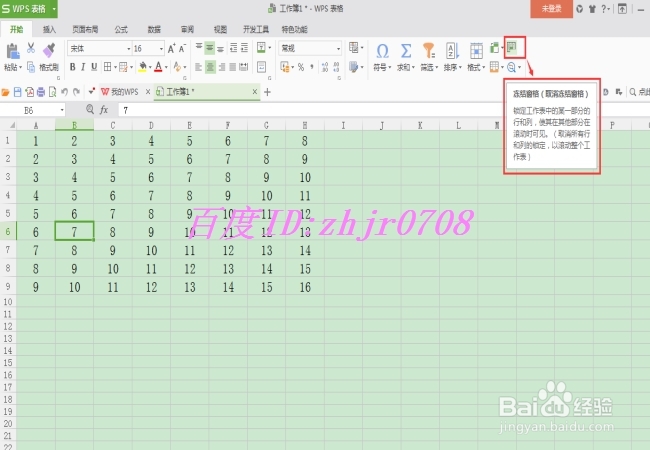
Task: Switch to the 视图 (View) ribbon tab
Action: click(x=220, y=29)
